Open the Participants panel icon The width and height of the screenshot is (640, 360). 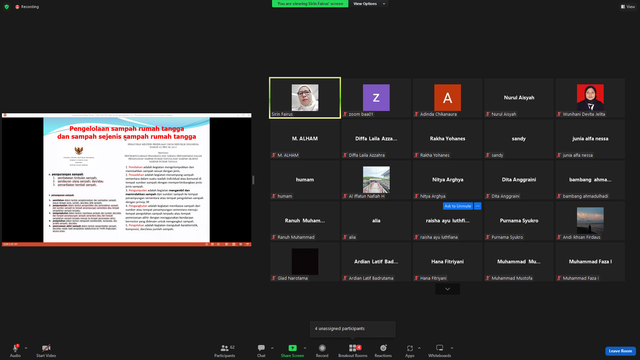point(224,348)
